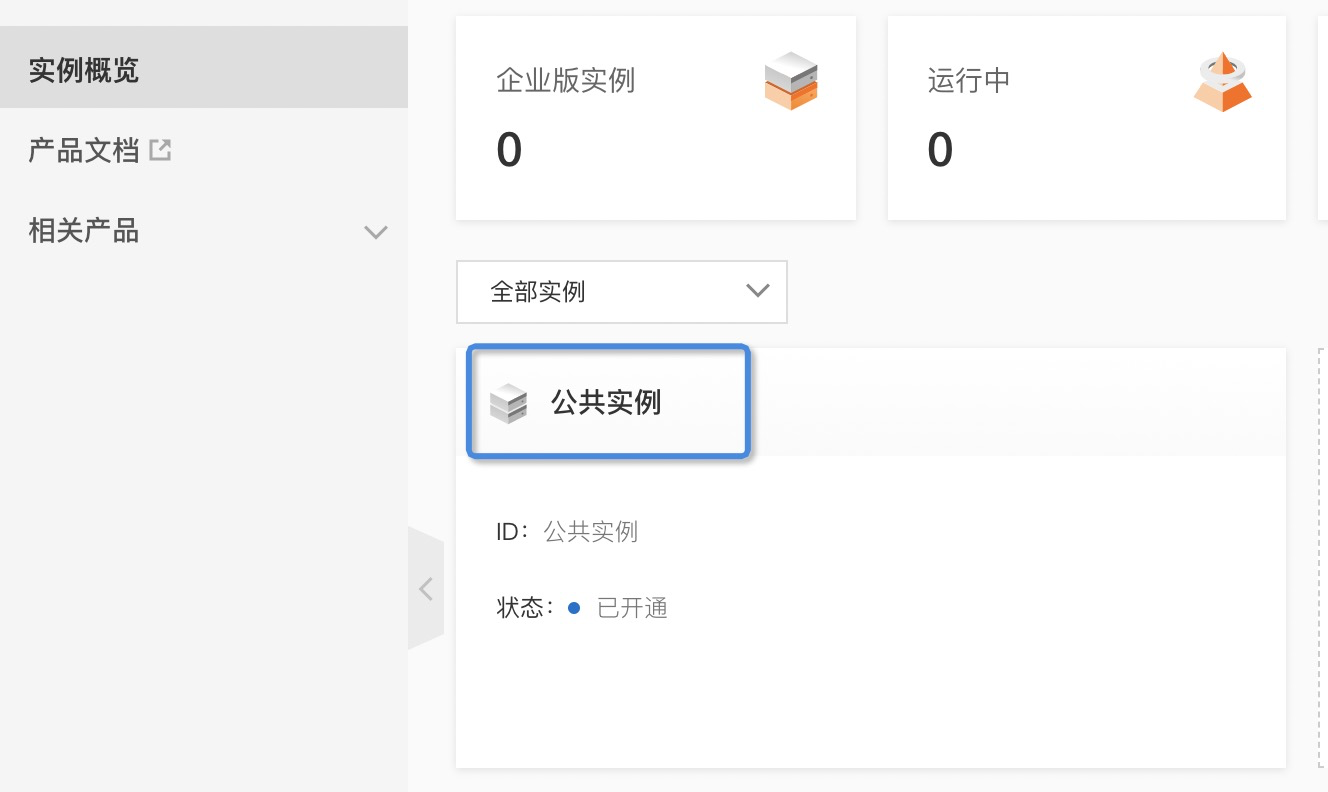Click the 运行中 zero count number

[940, 151]
